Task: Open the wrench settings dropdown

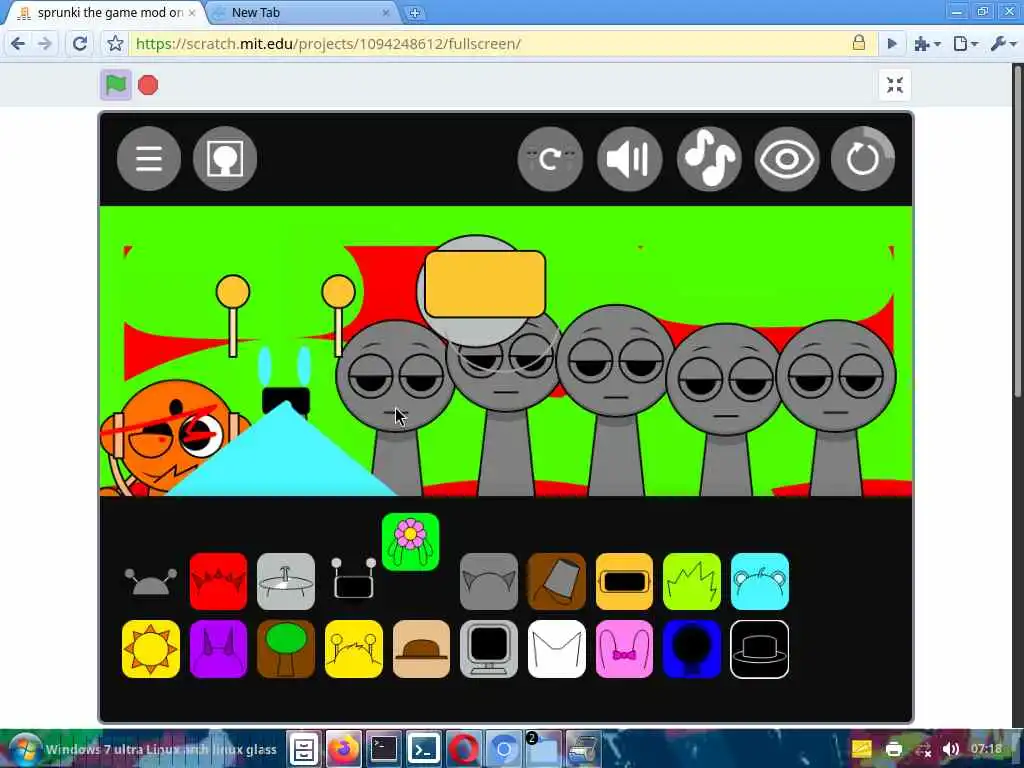Action: click(x=1003, y=44)
